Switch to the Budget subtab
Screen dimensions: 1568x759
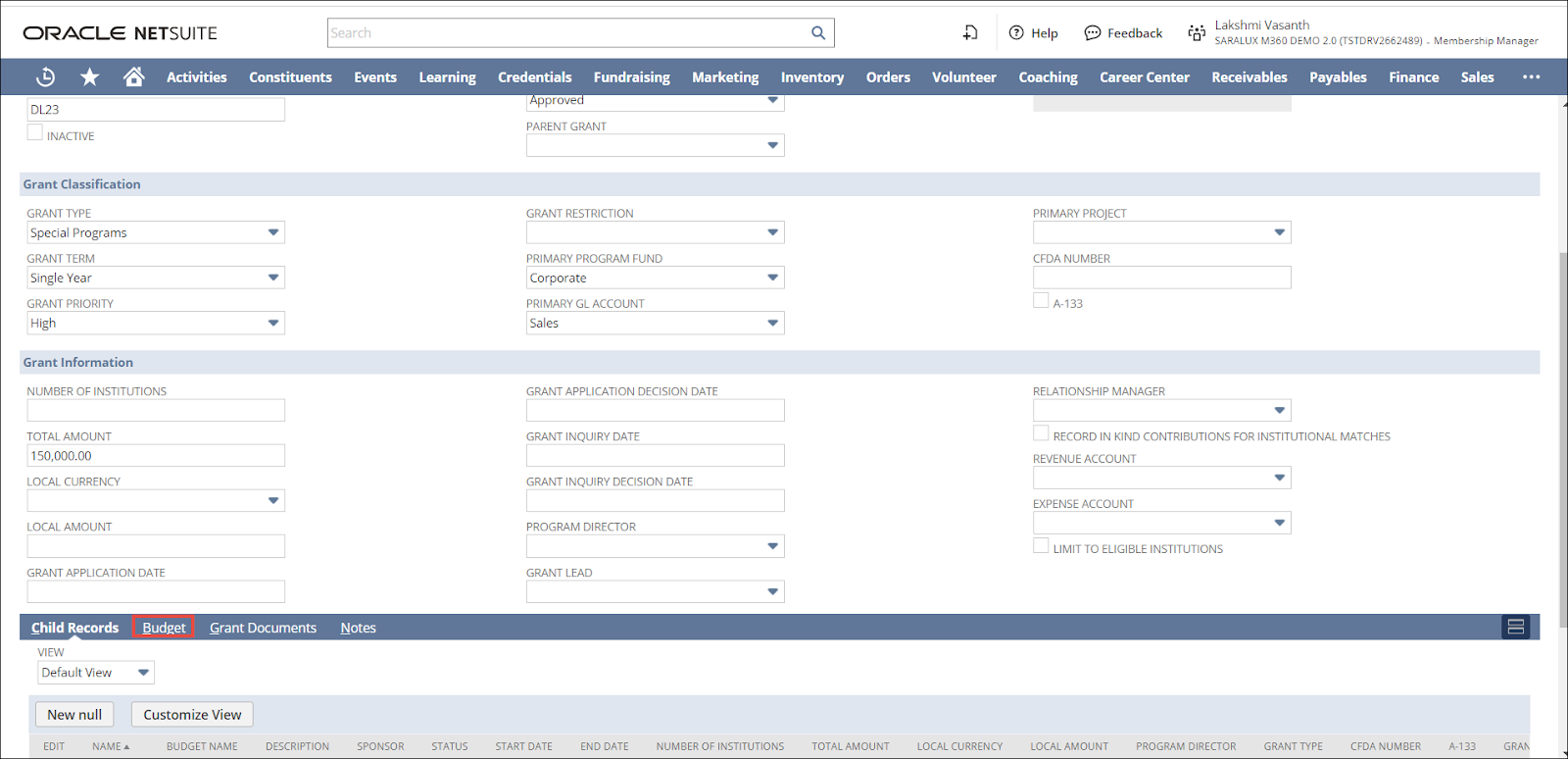[164, 628]
